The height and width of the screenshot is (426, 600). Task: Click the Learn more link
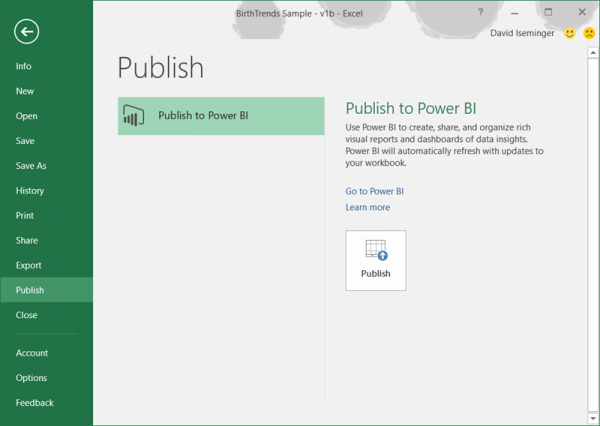click(x=367, y=207)
